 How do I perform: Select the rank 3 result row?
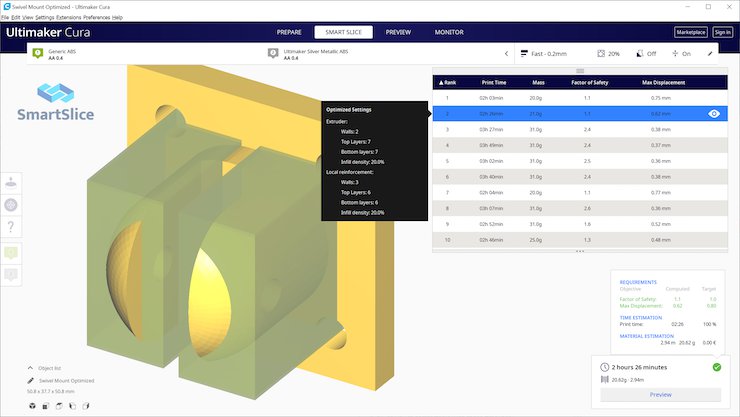580,129
